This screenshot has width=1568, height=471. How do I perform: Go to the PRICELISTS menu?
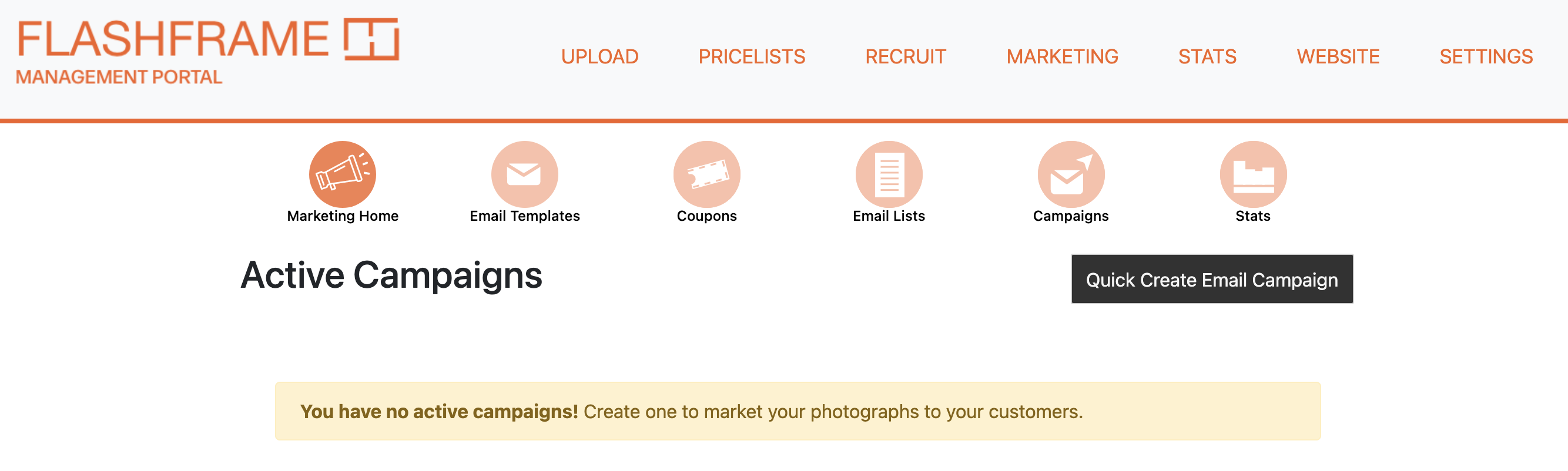752,56
